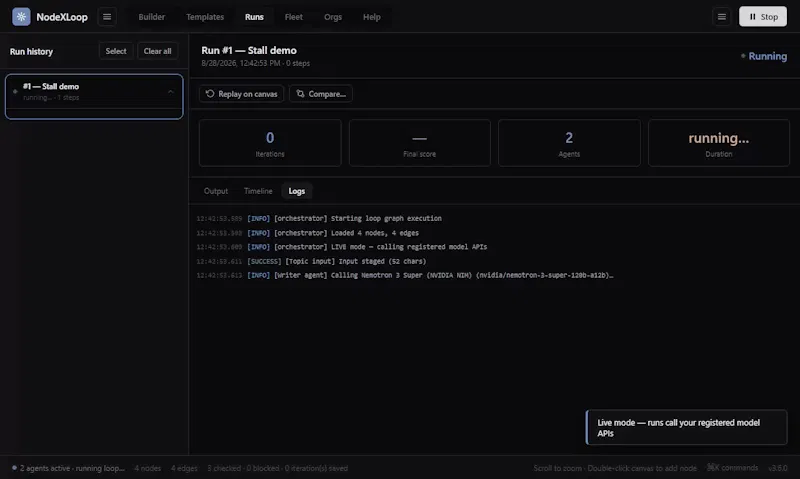Dismiss the Live mode toast notification
The image size is (800, 479).
[686, 427]
